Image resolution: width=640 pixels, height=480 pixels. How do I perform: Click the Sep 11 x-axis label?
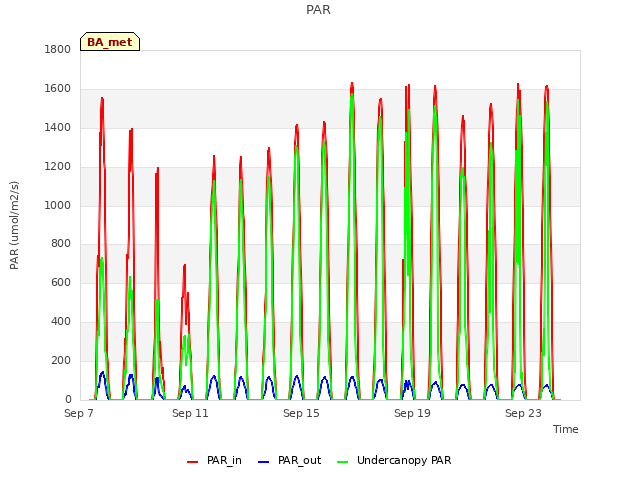tap(190, 413)
